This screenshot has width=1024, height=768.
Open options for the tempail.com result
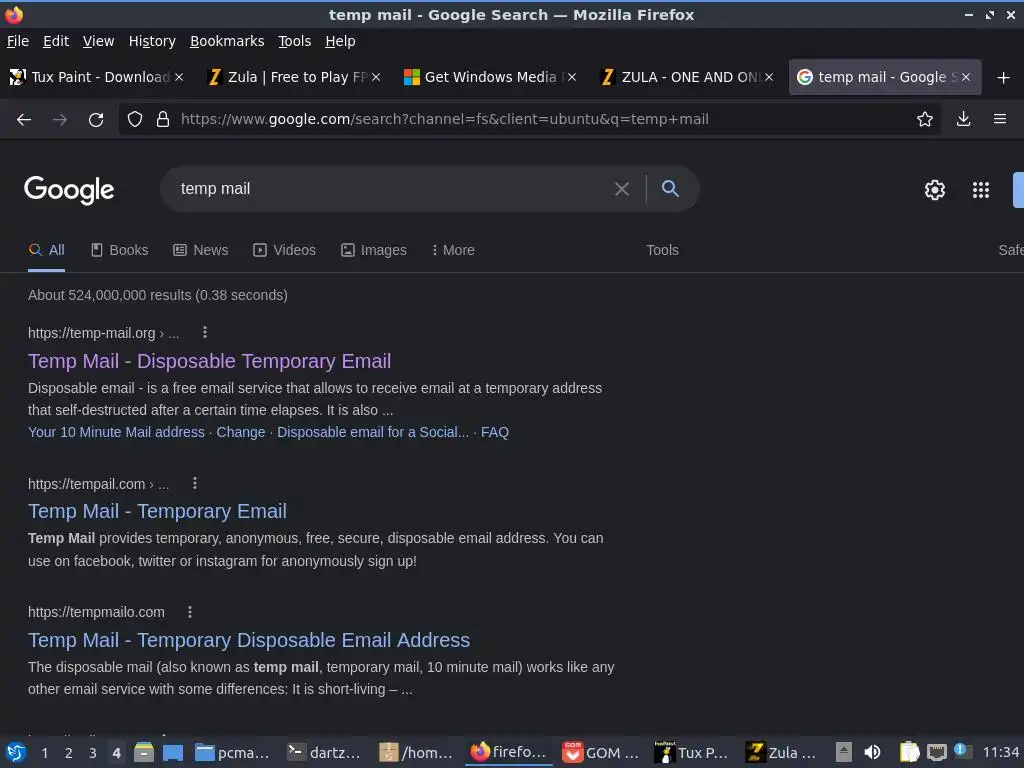coord(195,483)
